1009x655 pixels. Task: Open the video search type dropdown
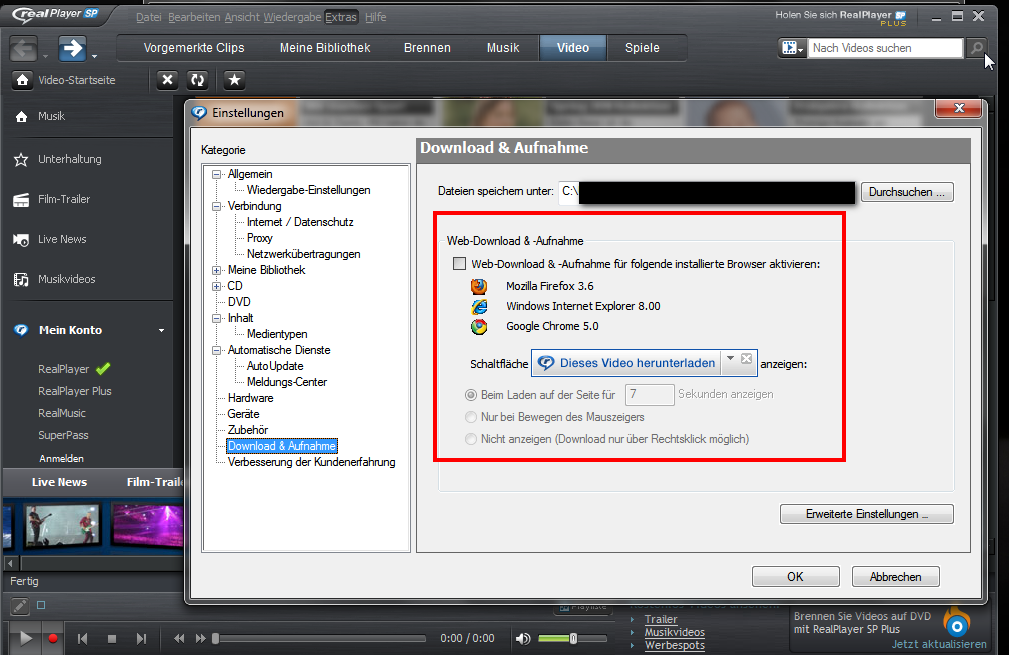792,48
